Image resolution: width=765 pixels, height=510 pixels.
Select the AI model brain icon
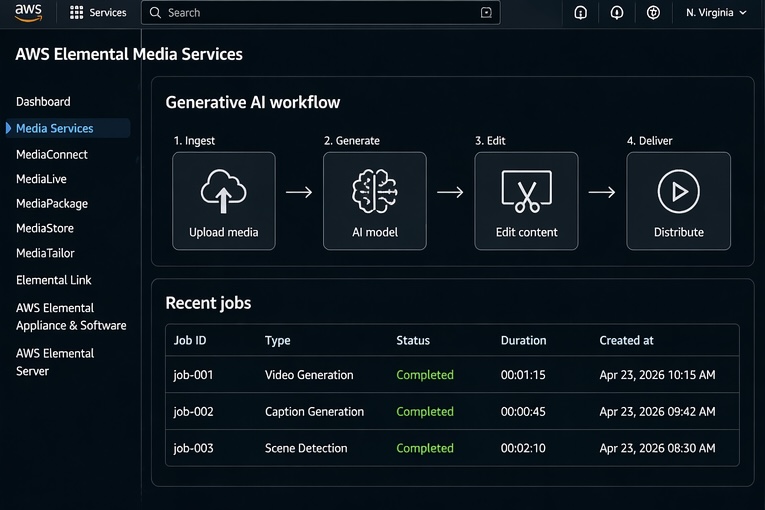pos(374,190)
